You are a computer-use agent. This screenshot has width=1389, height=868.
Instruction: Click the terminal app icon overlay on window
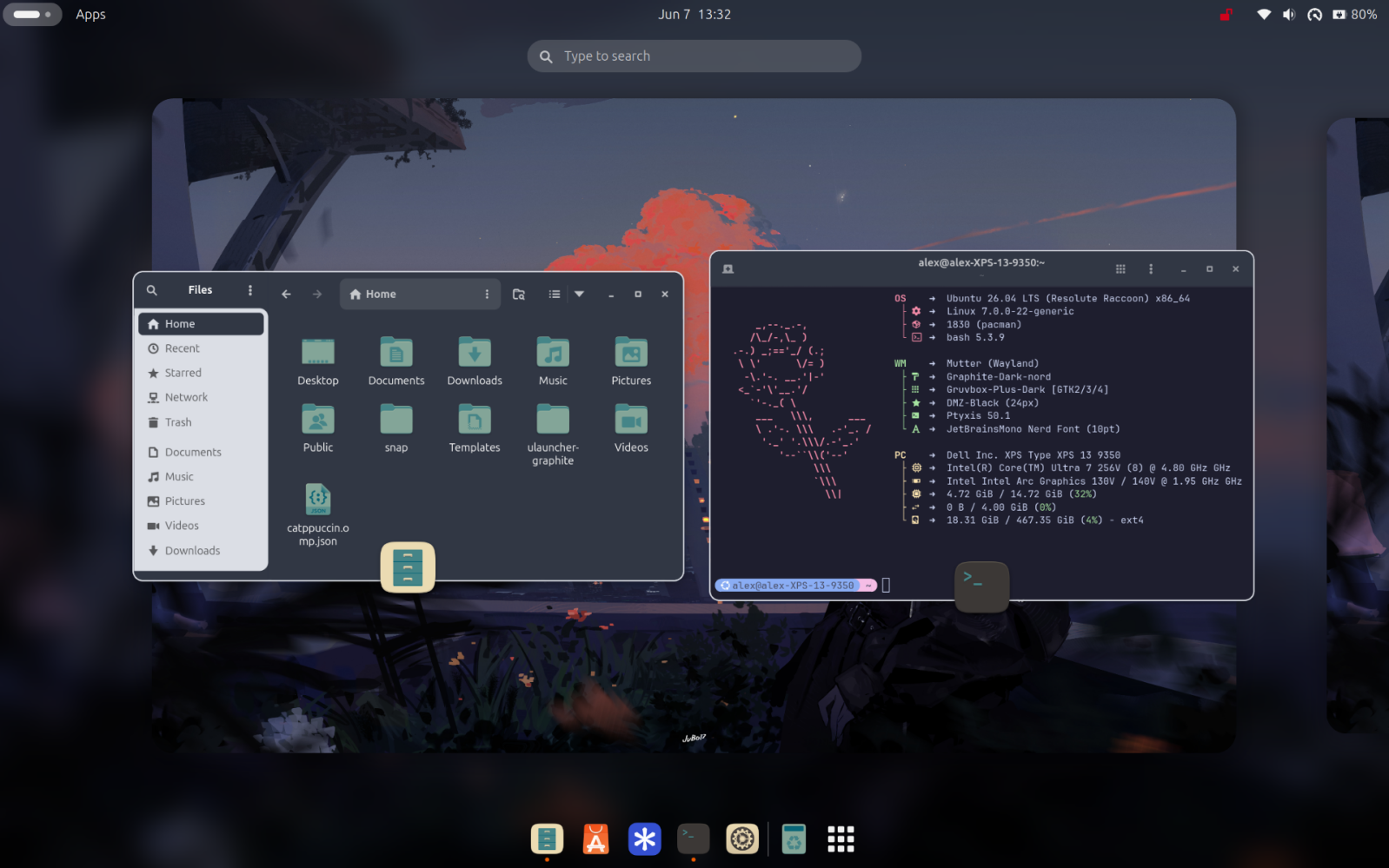(x=982, y=586)
